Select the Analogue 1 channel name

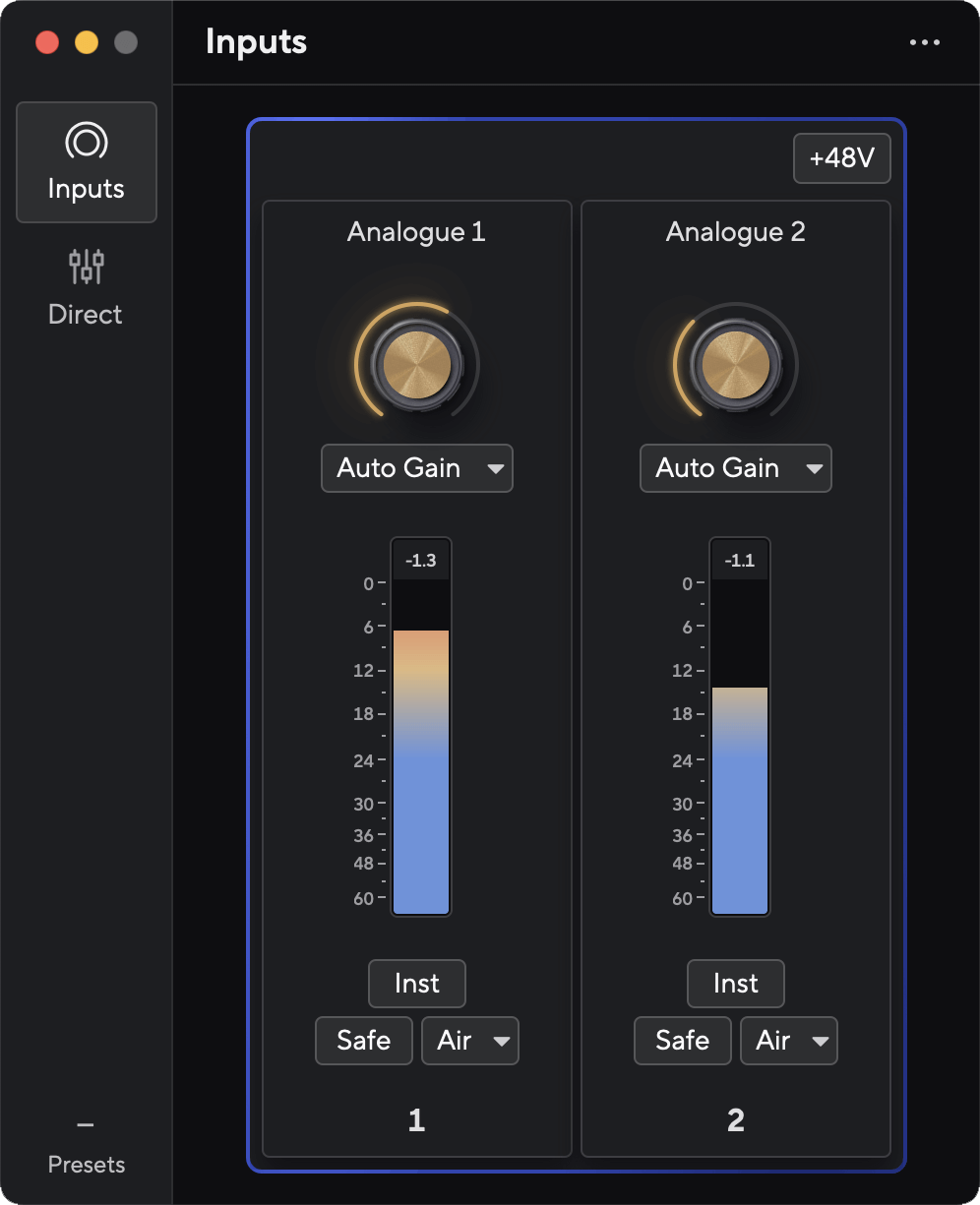point(416,232)
